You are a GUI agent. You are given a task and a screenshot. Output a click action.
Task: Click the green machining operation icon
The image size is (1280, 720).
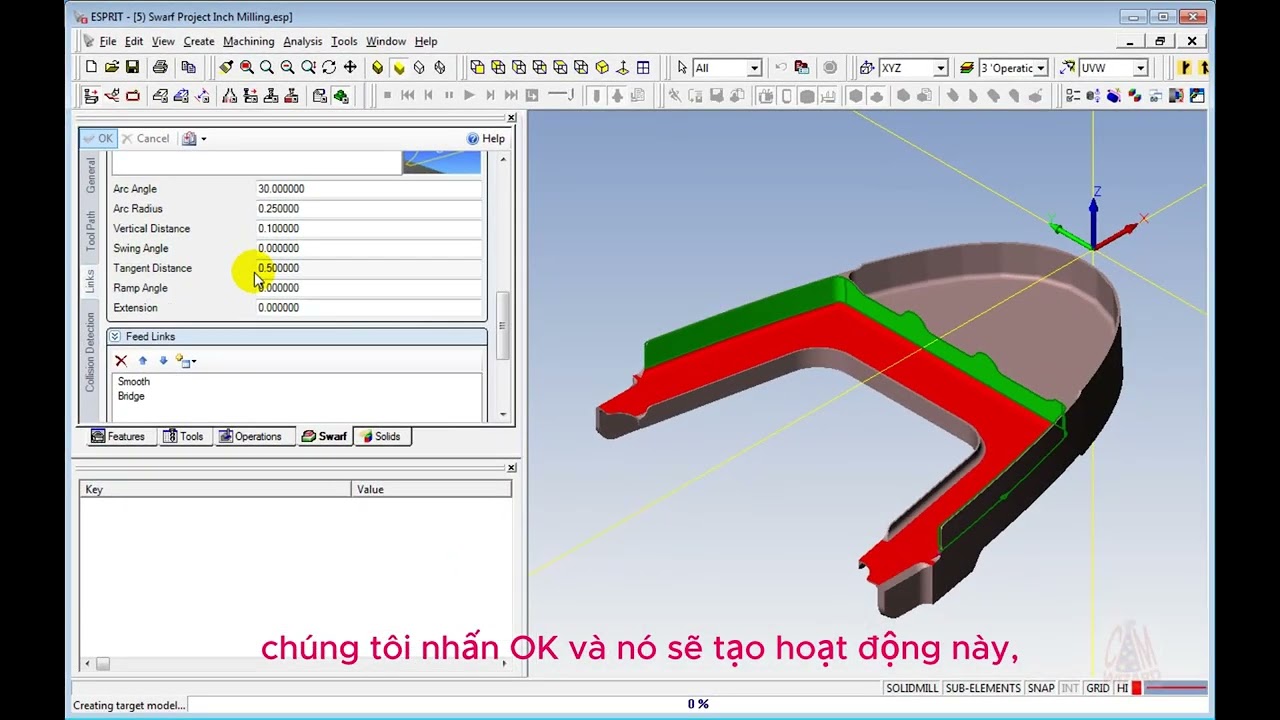coord(341,95)
